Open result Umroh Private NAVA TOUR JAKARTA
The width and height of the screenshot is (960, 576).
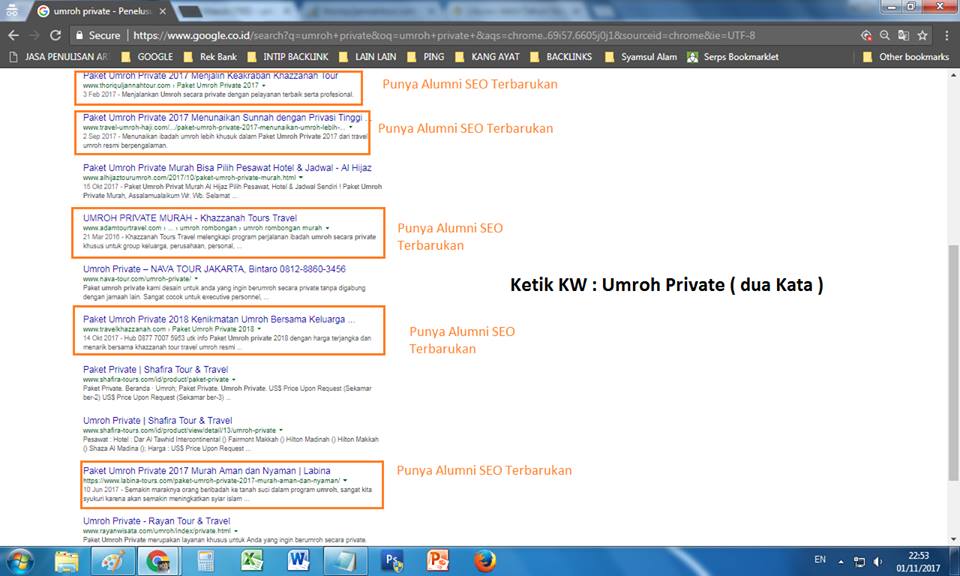click(214, 269)
